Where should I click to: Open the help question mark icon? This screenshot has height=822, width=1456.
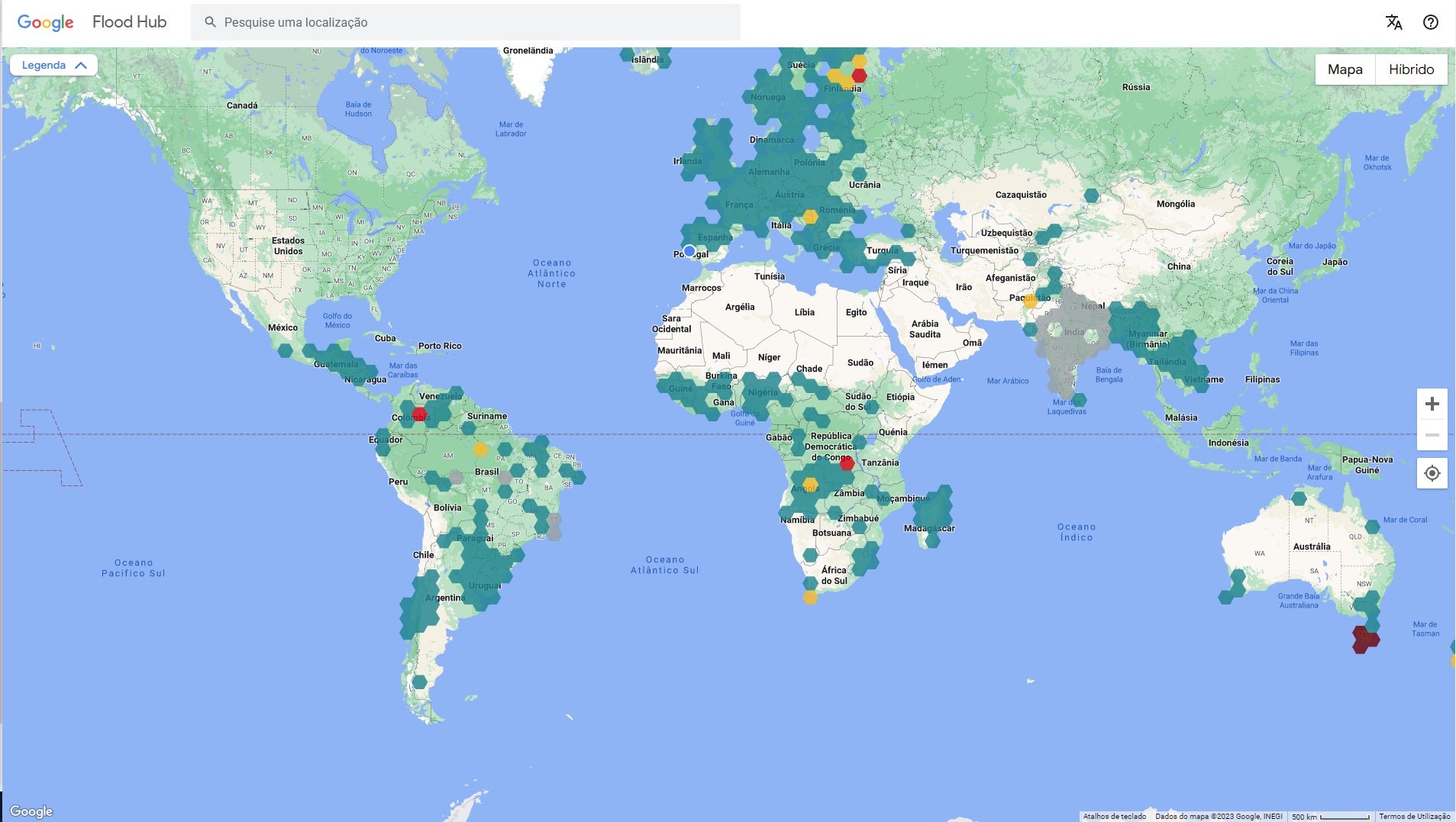coord(1431,22)
